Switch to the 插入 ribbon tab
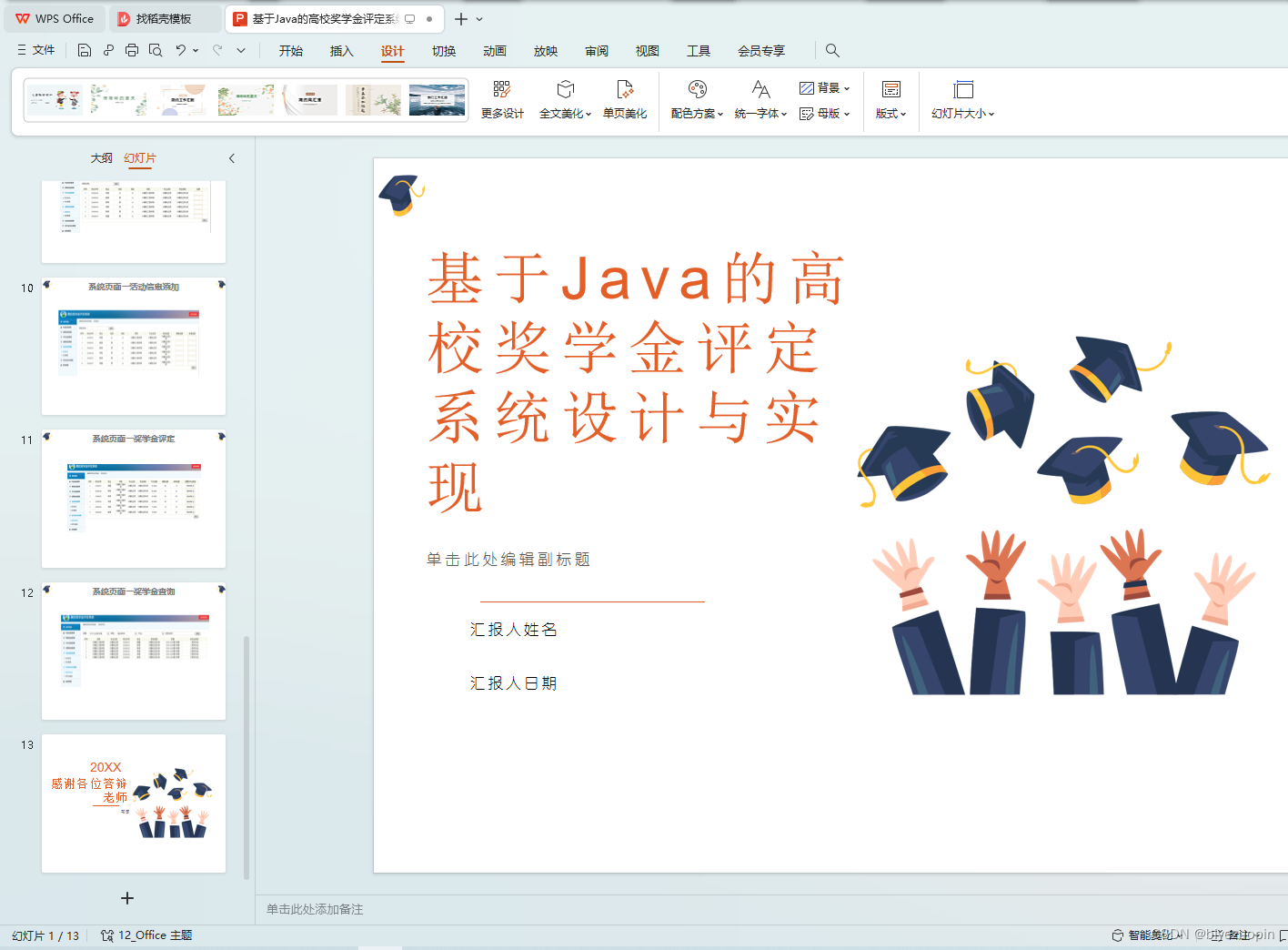This screenshot has width=1288, height=950. point(341,51)
